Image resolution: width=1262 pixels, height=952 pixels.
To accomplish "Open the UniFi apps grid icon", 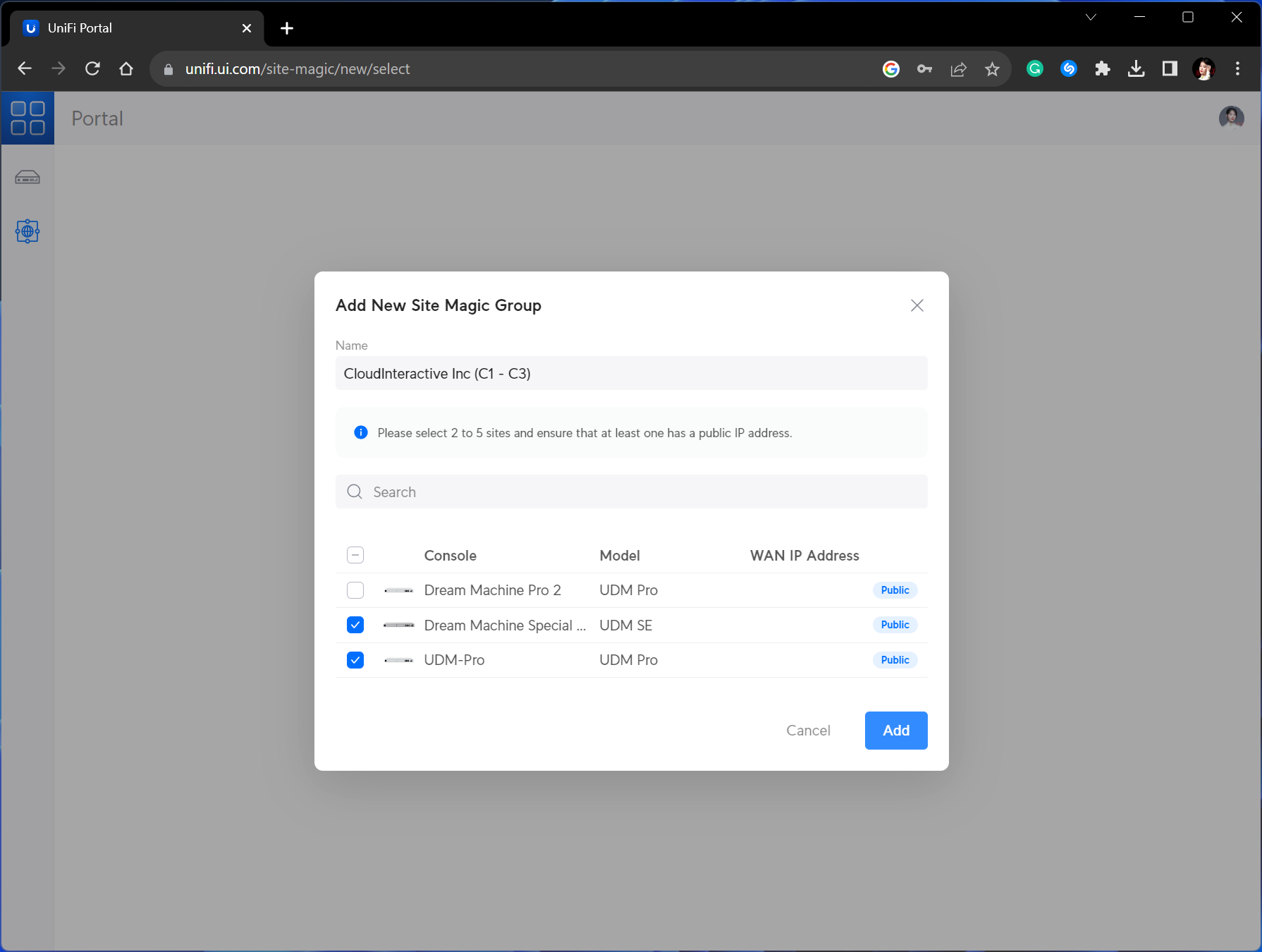I will (x=27, y=118).
